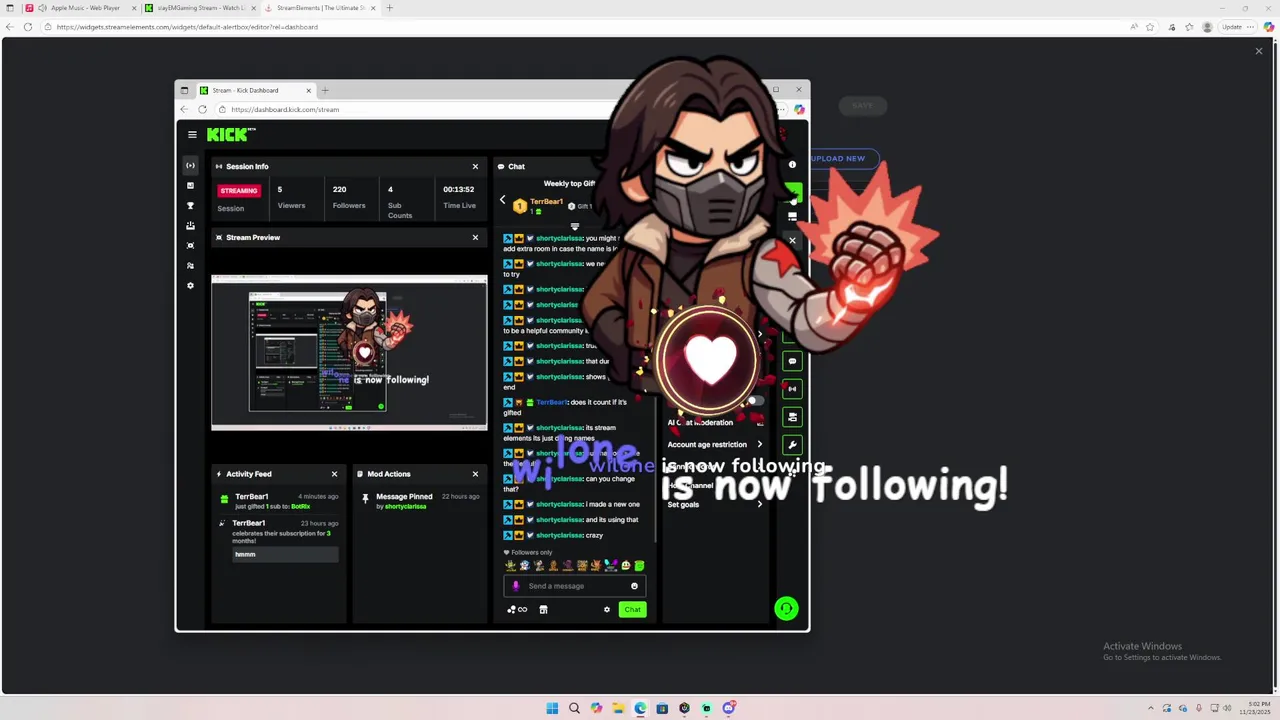Click the Message Pinned mod action
The width and height of the screenshot is (1280, 720).
point(404,497)
